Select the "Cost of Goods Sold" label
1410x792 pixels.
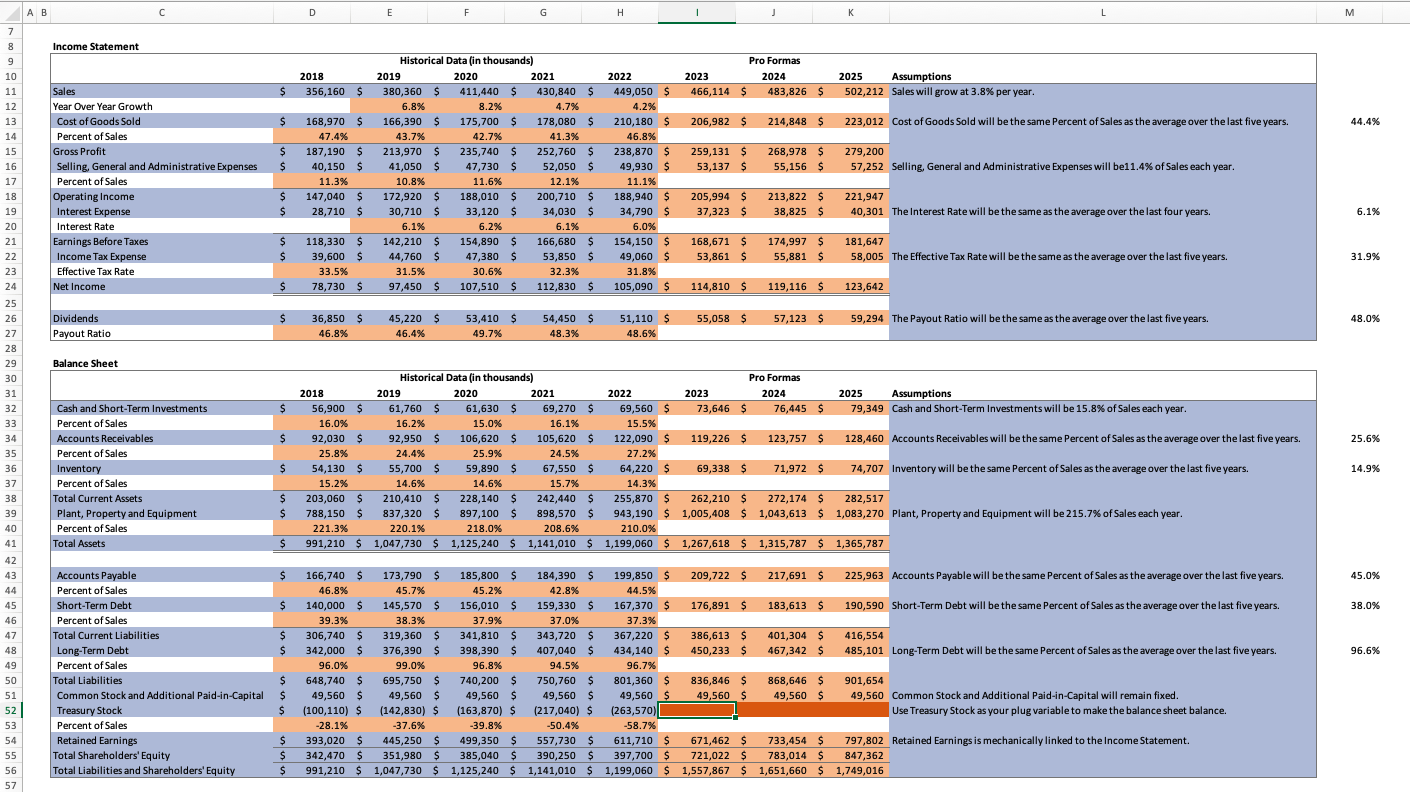tap(99, 121)
